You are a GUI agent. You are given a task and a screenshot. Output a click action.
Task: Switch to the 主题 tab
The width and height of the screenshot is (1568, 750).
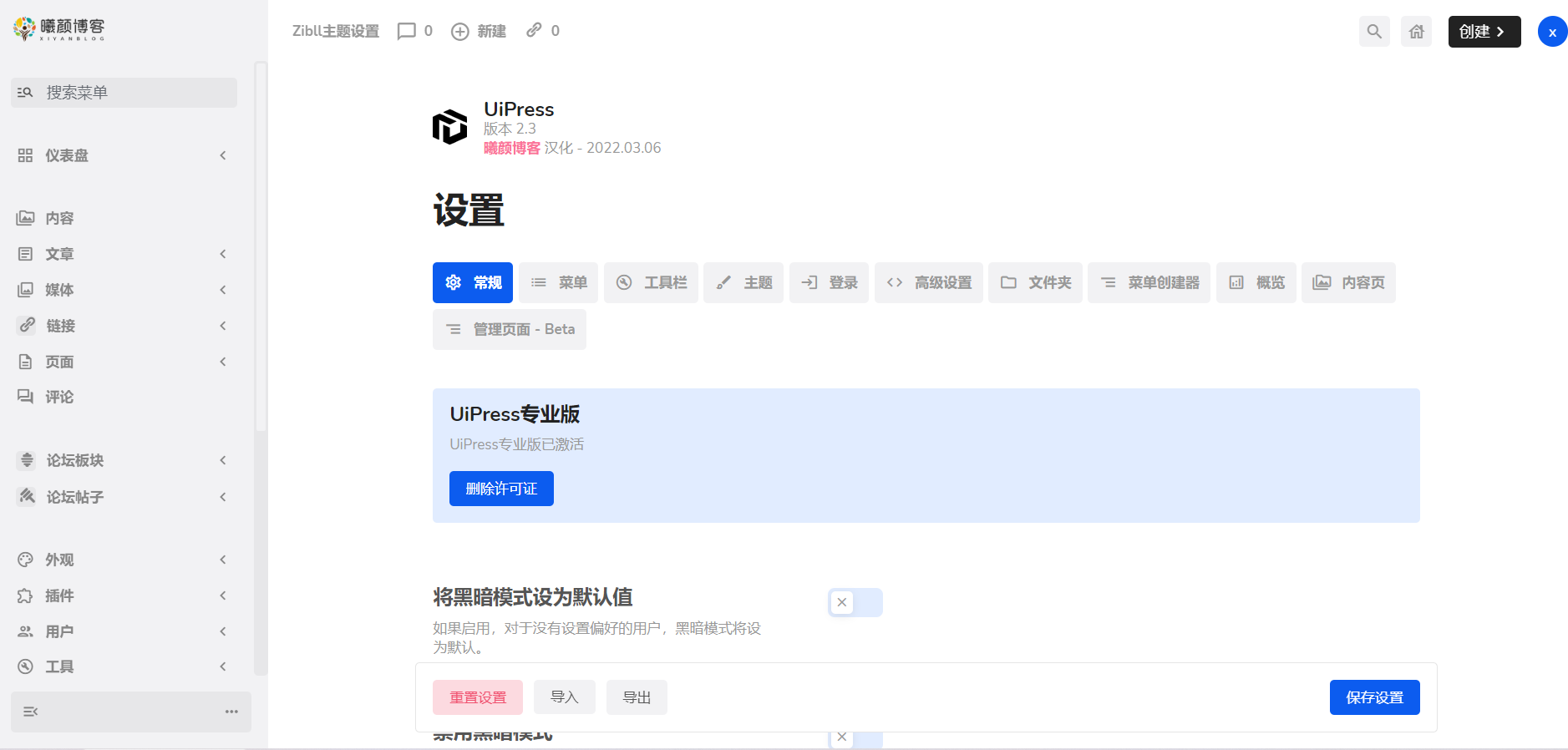(743, 282)
